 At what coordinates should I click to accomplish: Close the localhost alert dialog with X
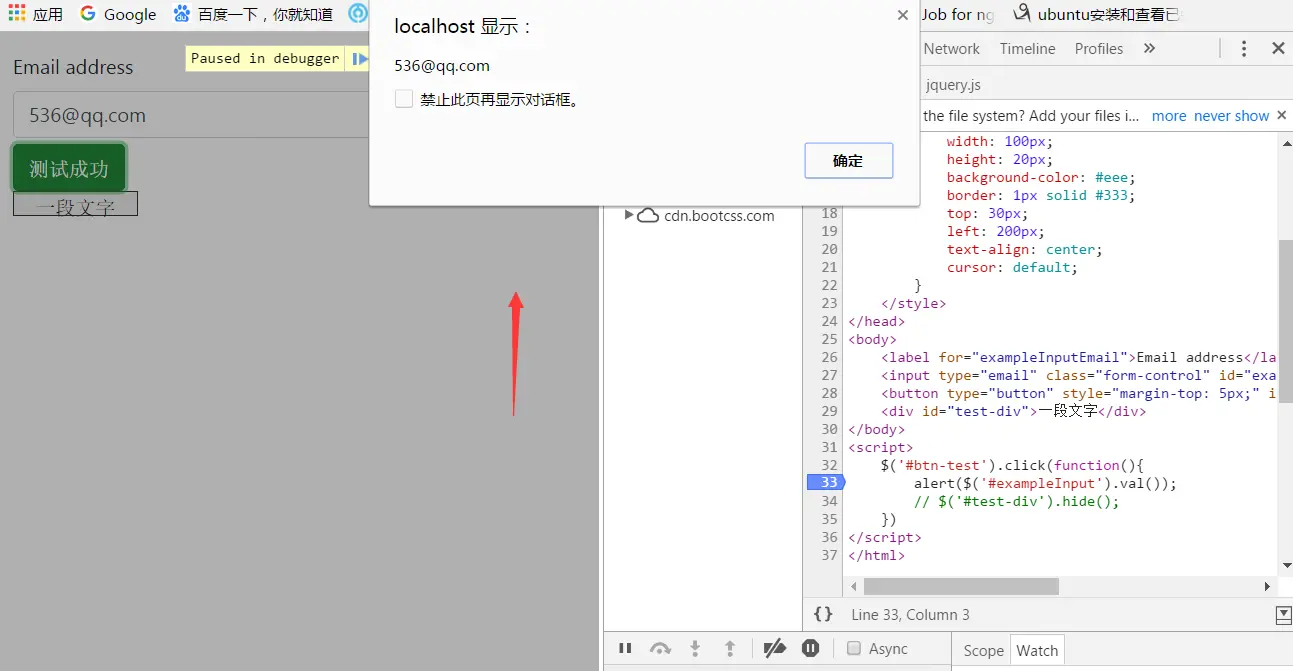[x=903, y=15]
